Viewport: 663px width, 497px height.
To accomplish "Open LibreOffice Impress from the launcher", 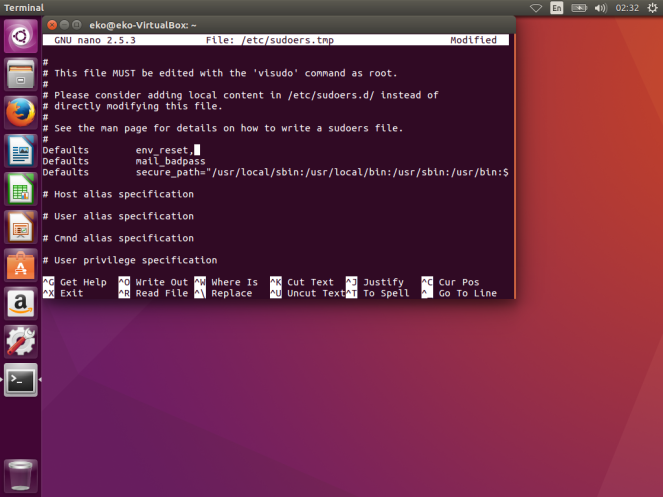I will click(x=20, y=227).
